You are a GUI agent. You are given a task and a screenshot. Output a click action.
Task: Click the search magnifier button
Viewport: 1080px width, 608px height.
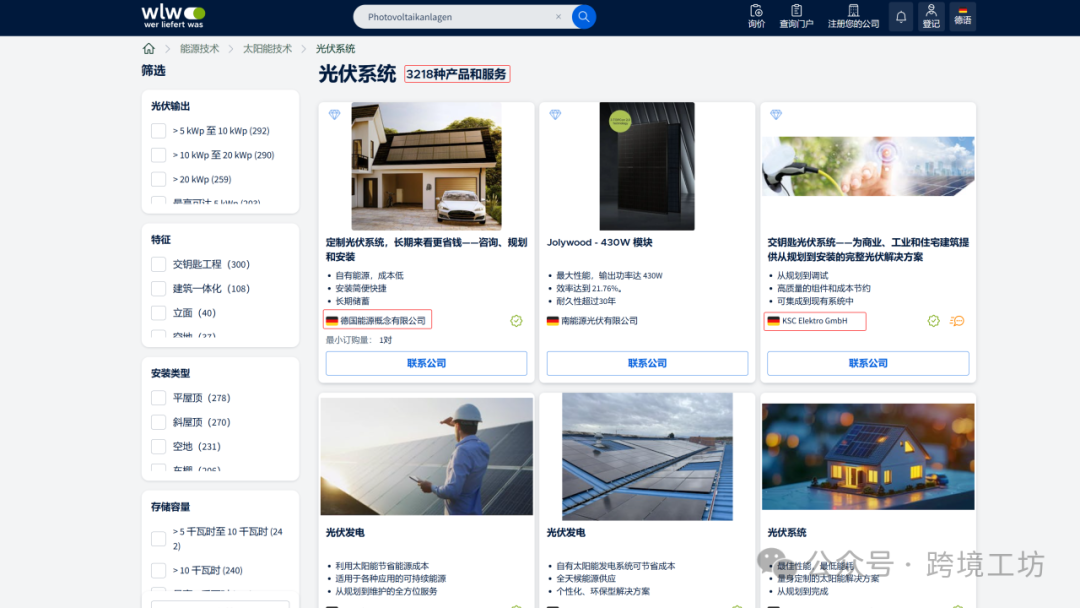583,16
